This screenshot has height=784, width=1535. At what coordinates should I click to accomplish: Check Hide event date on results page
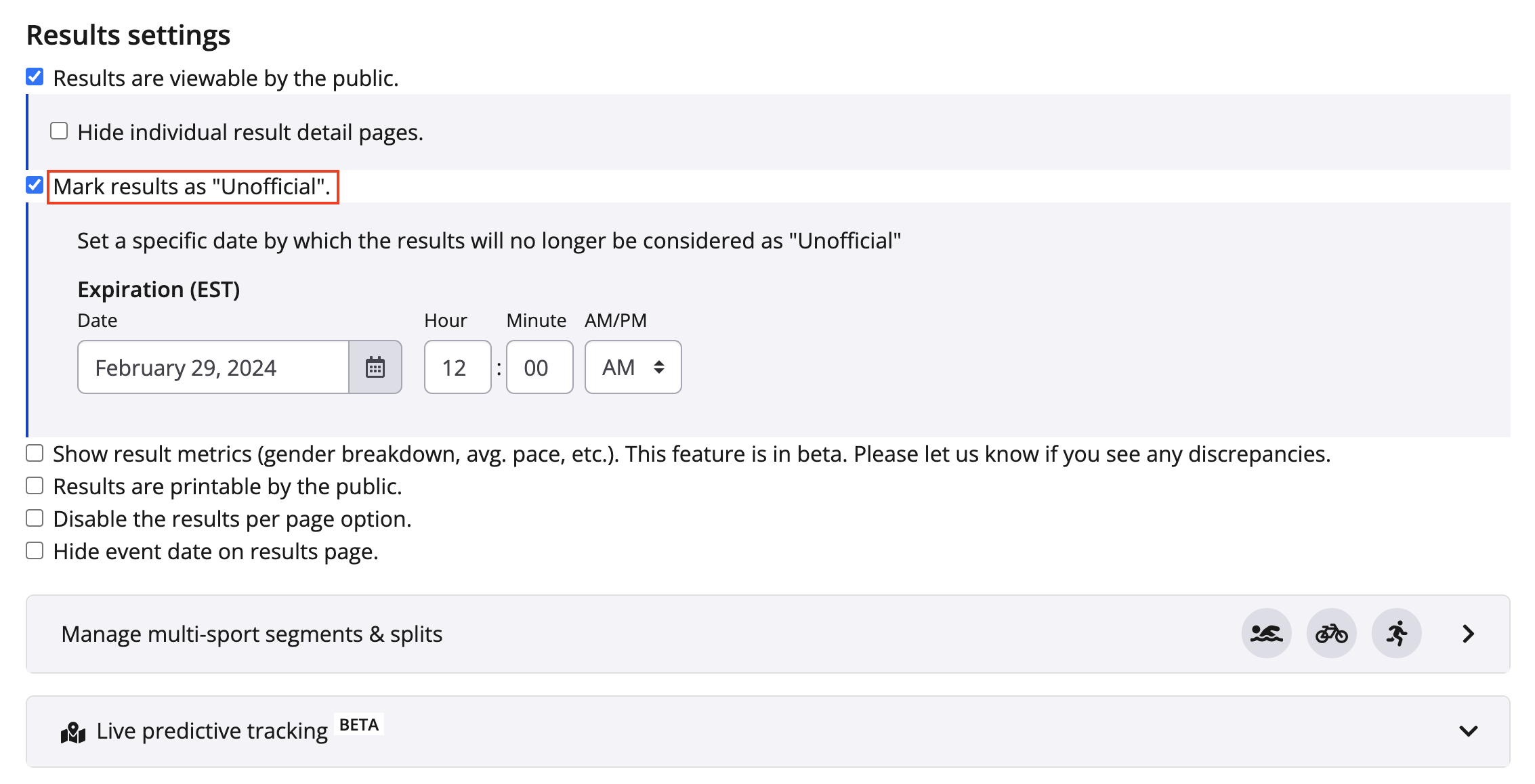(35, 550)
